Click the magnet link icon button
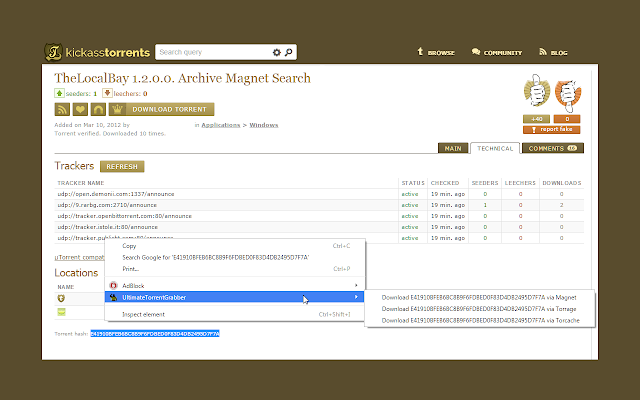640x400 pixels. 98,109
